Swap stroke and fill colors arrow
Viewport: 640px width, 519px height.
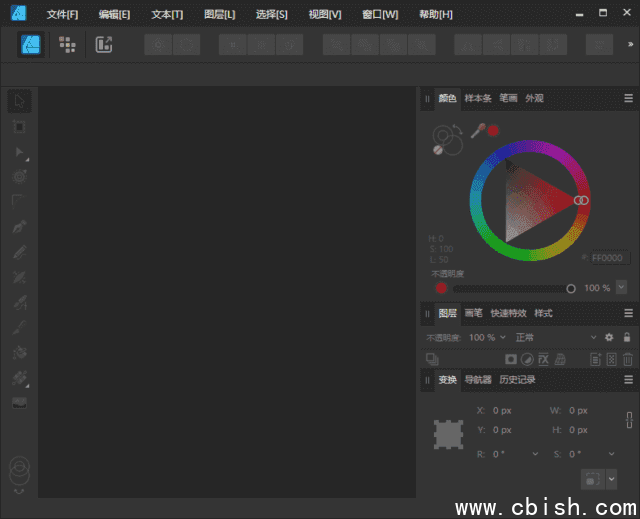pyautogui.click(x=458, y=129)
